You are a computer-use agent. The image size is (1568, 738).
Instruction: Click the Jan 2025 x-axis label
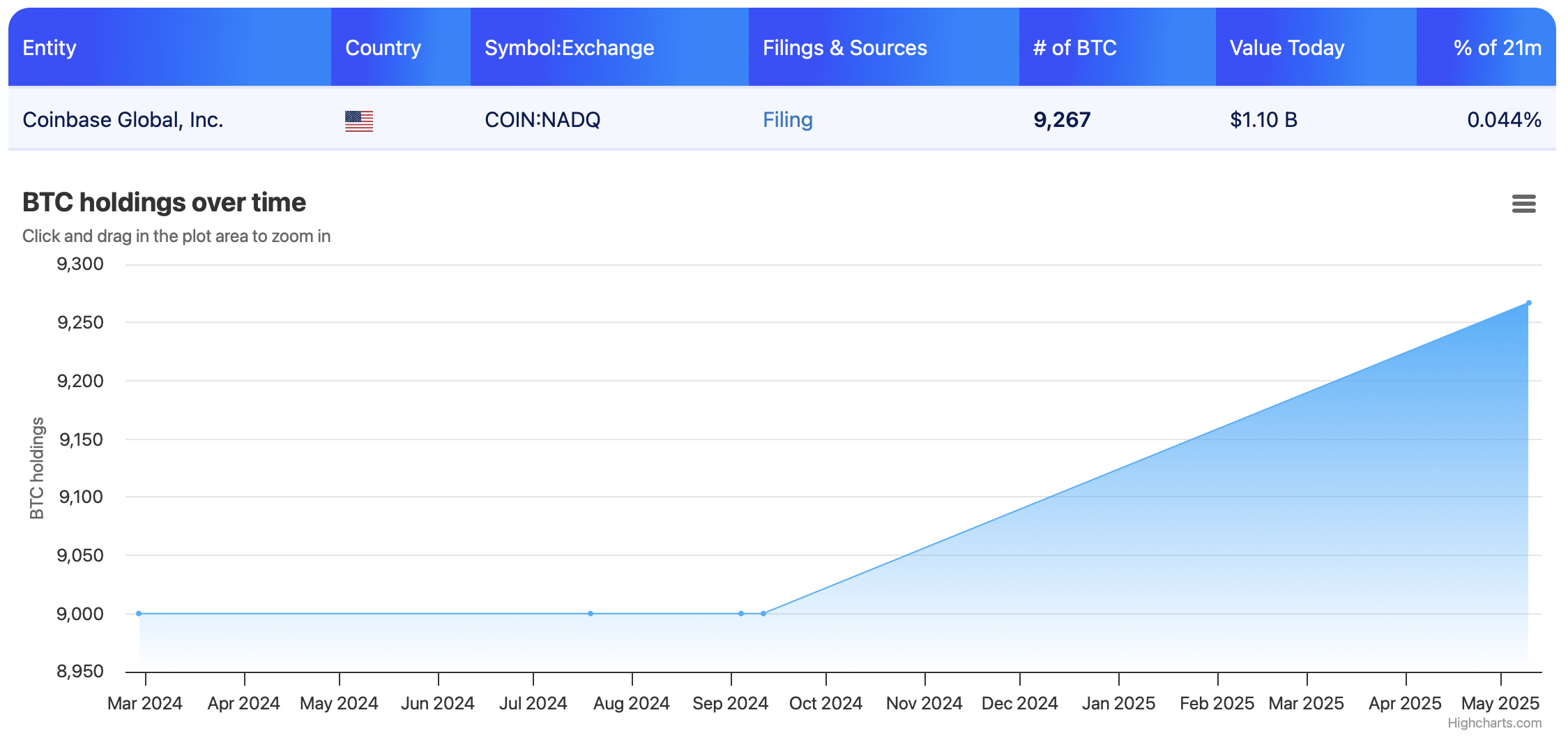1118,703
